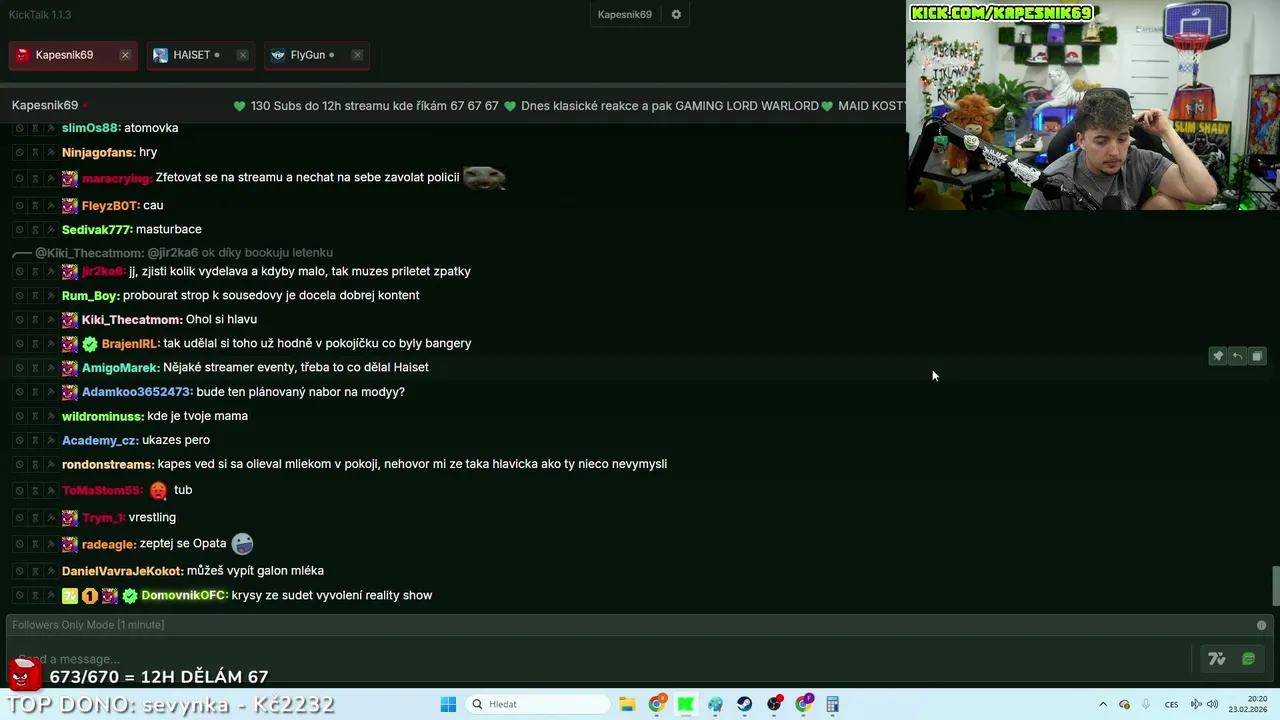Click timeout hourglass beside Sedivak777 message
This screenshot has height=720, width=1280.
coord(34,230)
